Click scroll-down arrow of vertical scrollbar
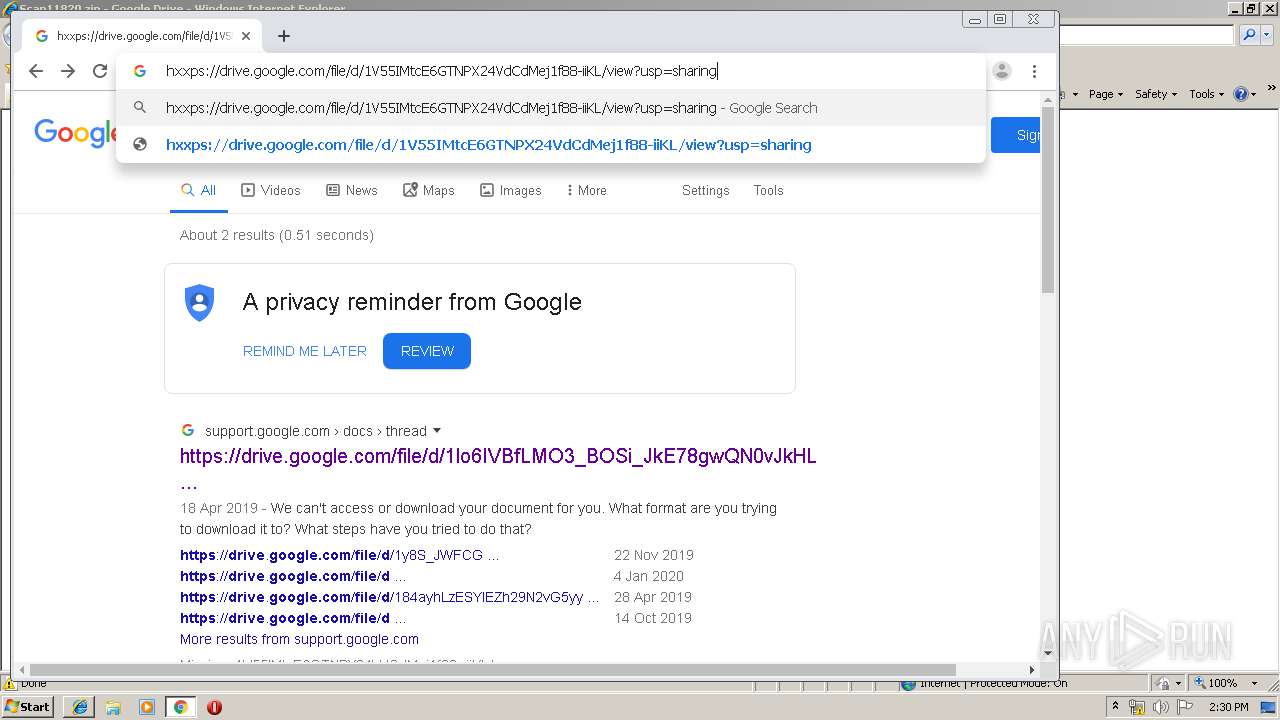This screenshot has width=1280, height=720. [1048, 653]
